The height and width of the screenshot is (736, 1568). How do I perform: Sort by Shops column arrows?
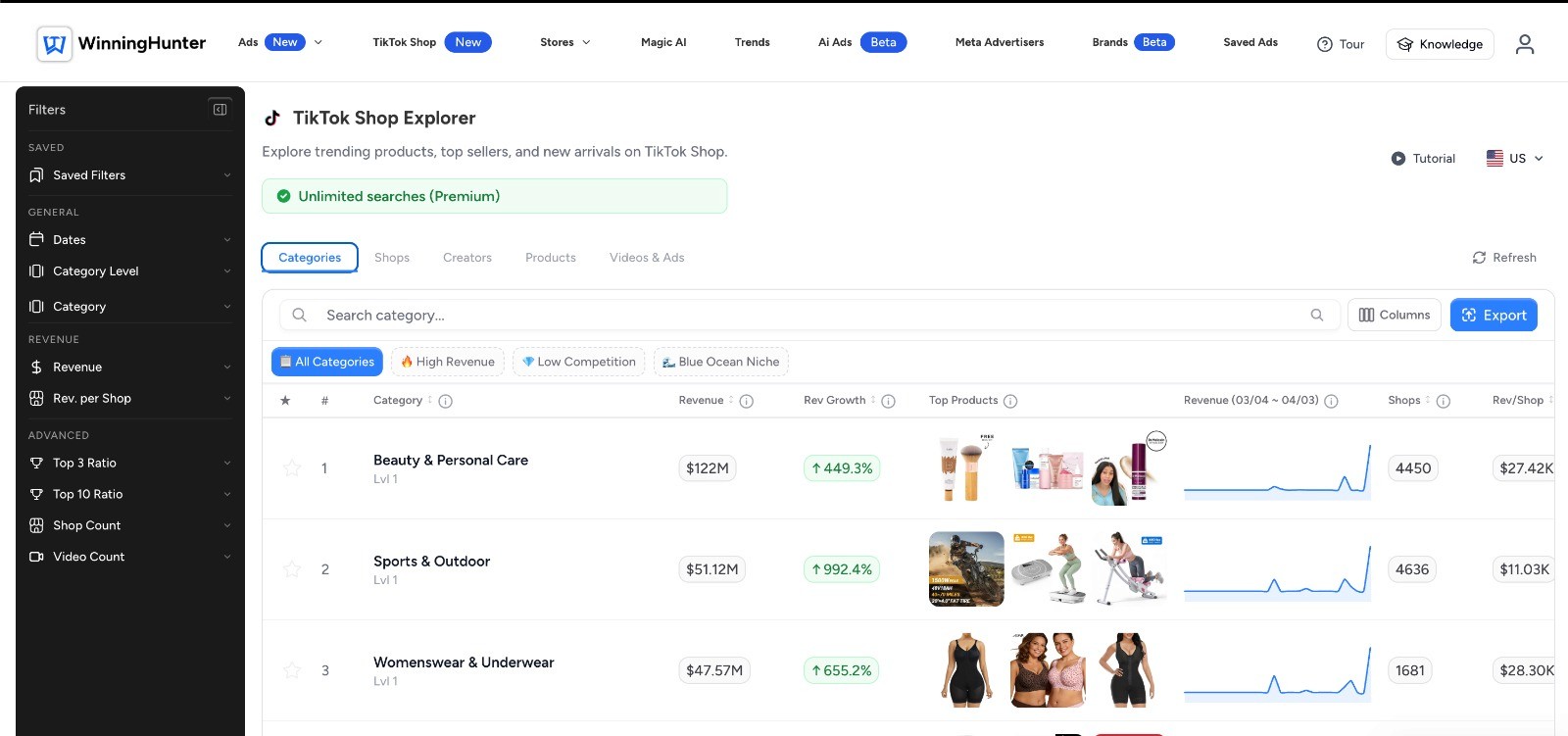1428,400
